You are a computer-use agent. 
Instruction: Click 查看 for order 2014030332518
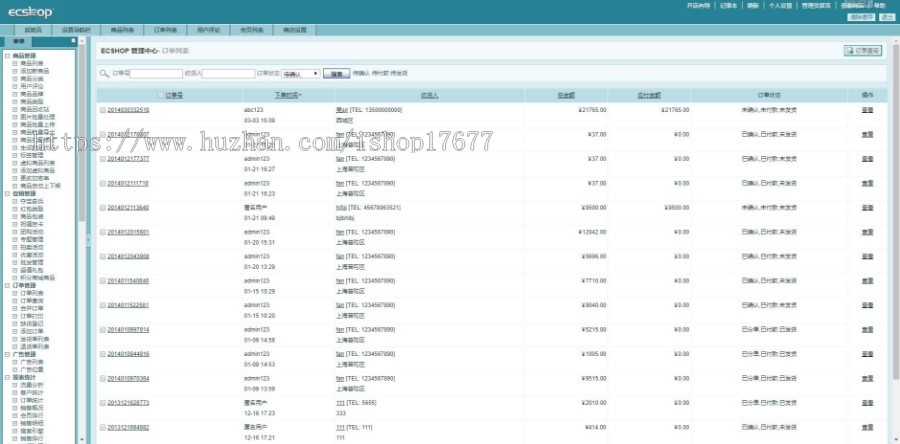click(867, 110)
